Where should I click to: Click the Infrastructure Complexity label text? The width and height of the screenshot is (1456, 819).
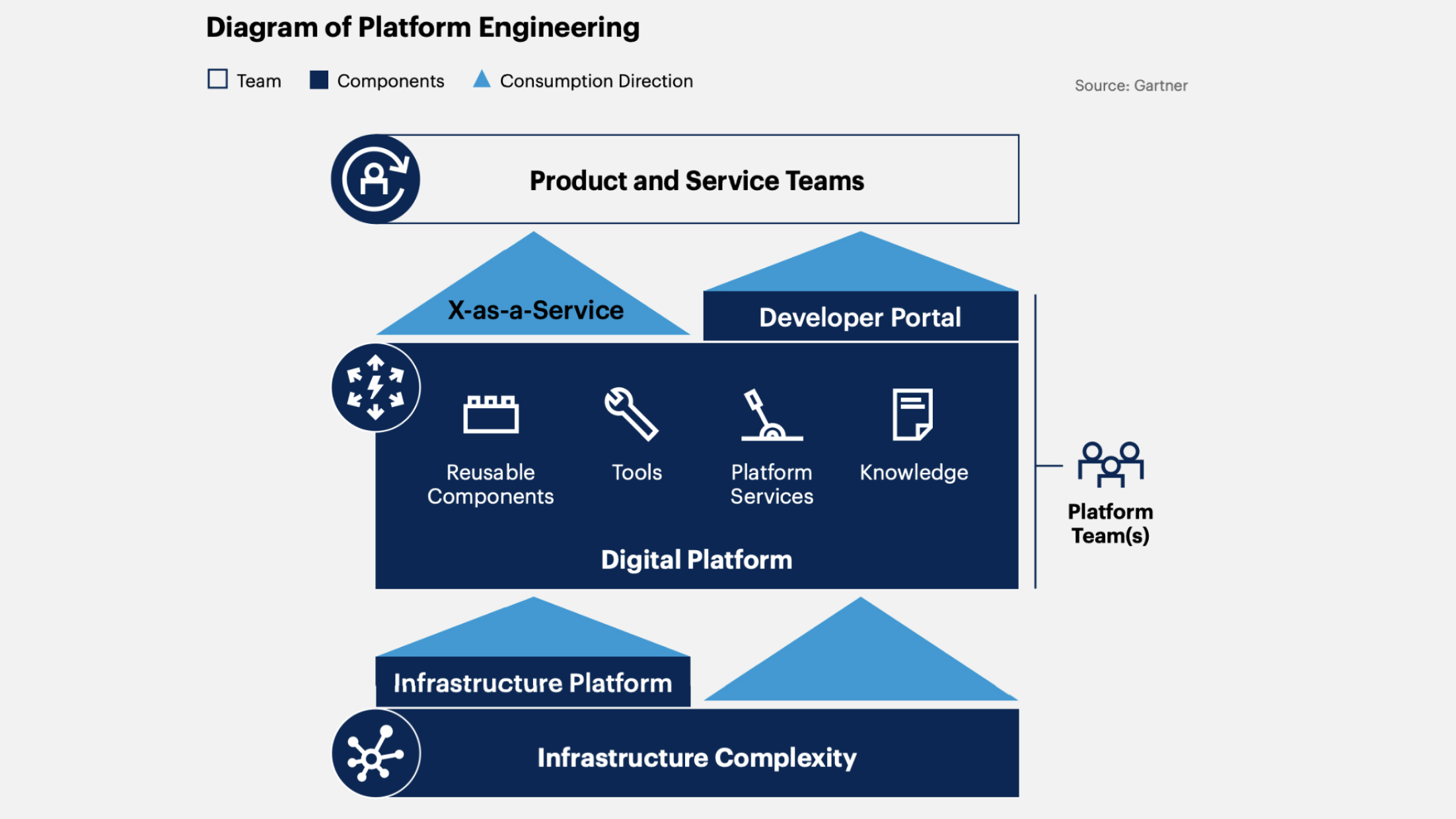coord(696,757)
